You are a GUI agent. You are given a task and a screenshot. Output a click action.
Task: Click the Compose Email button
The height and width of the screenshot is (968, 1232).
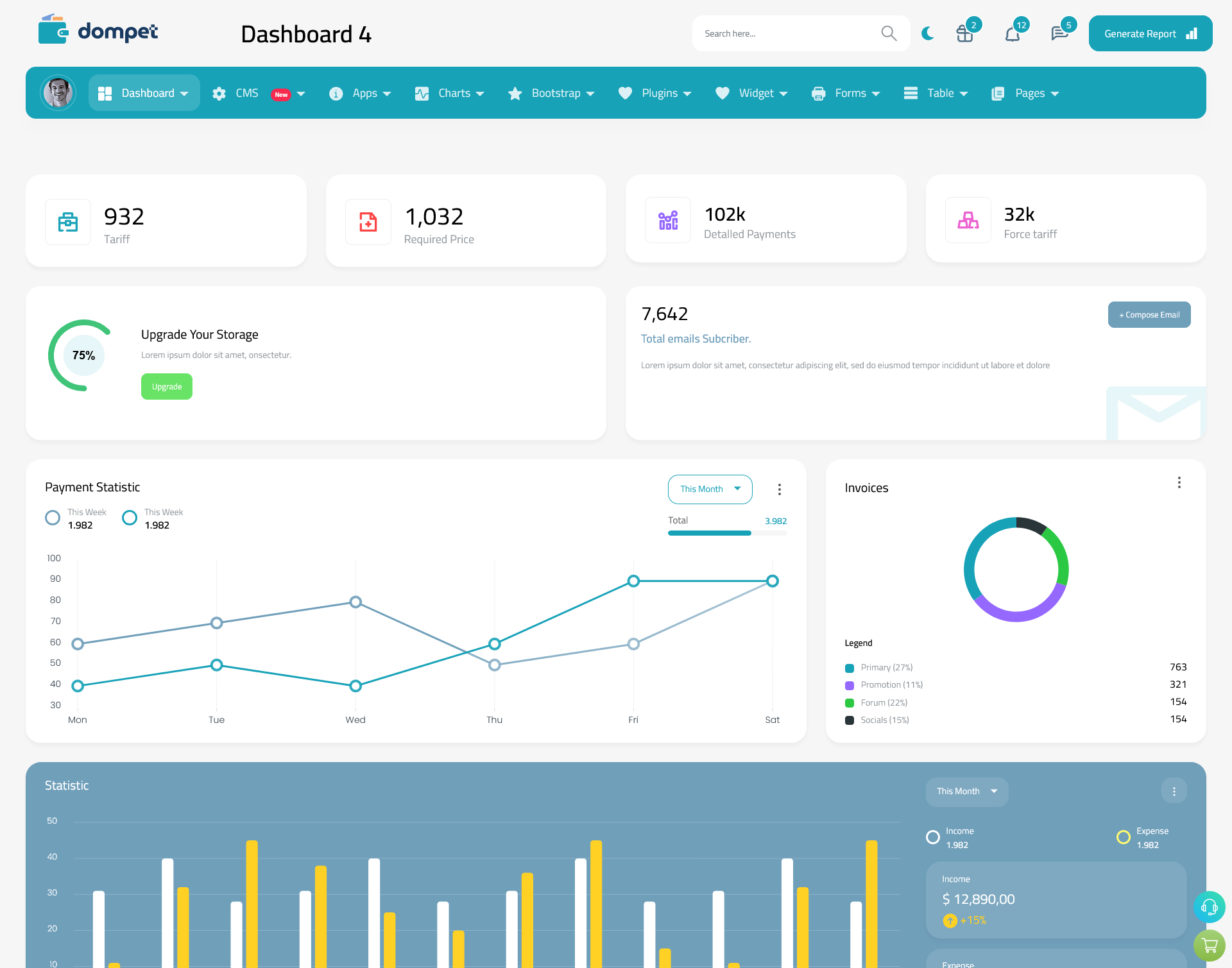pos(1148,314)
